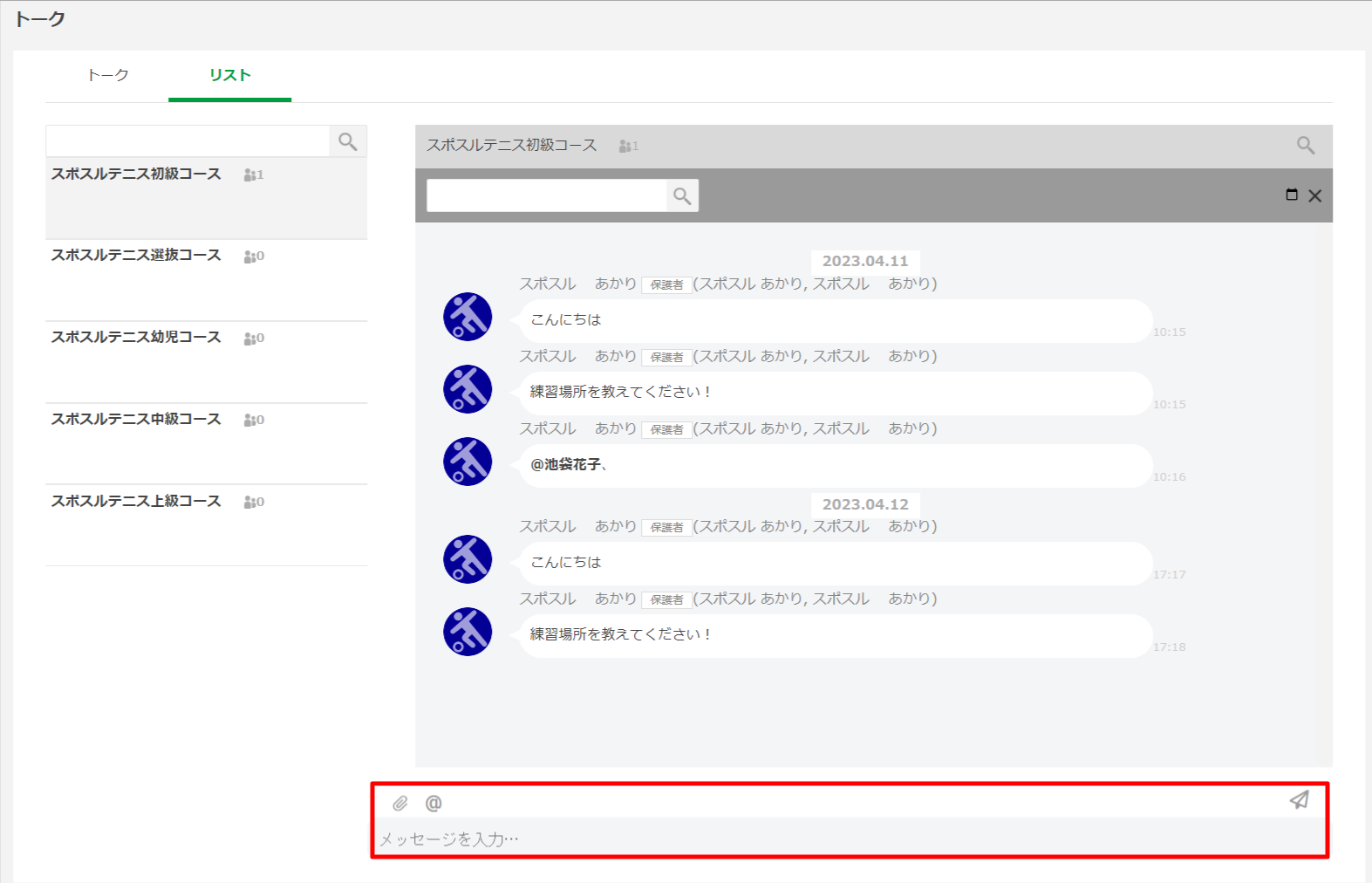Image resolution: width=1372 pixels, height=883 pixels.
Task: Open スポスルテニス選抜コース chat
Action: point(207,280)
